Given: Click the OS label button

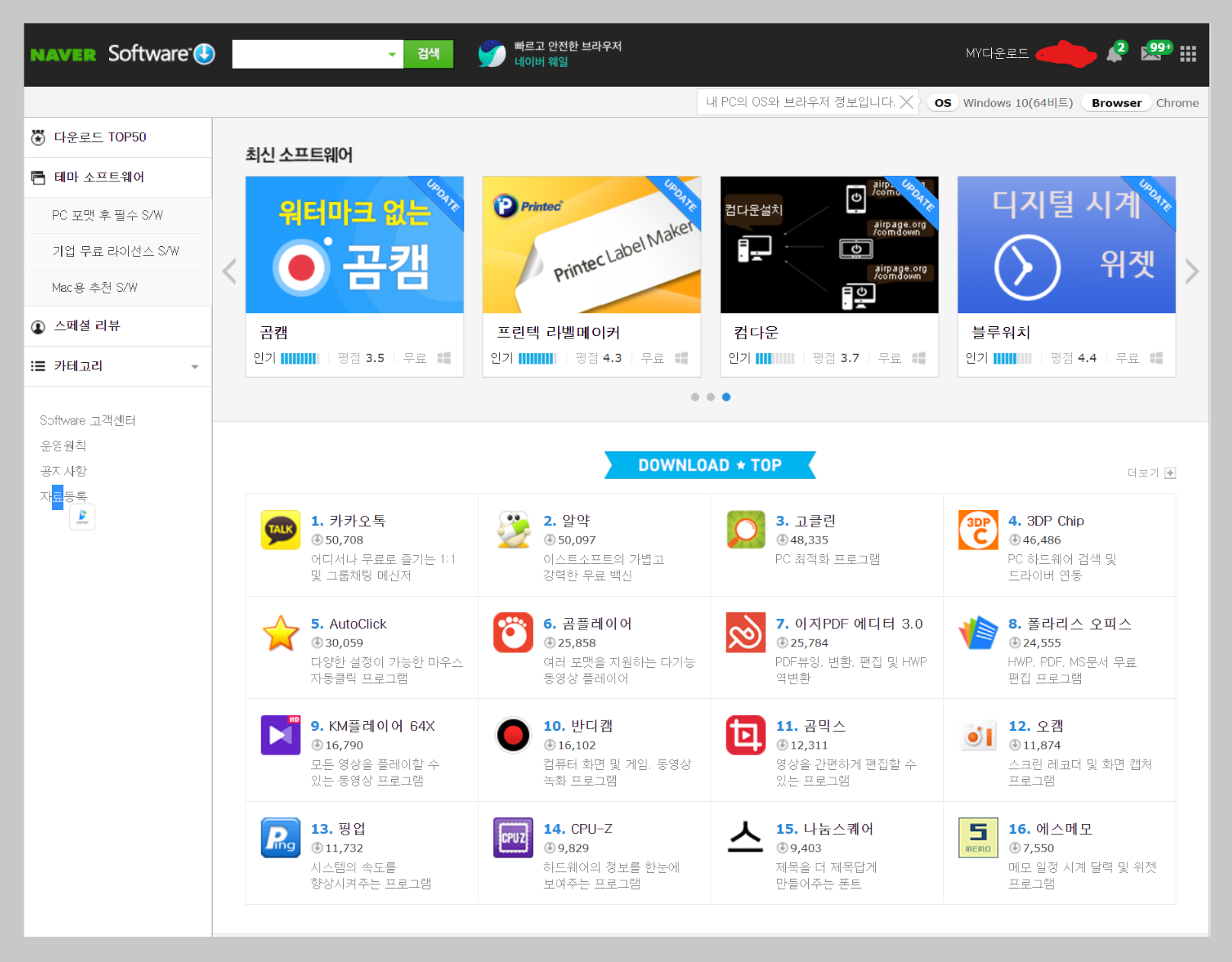Looking at the screenshot, I should click(x=943, y=103).
